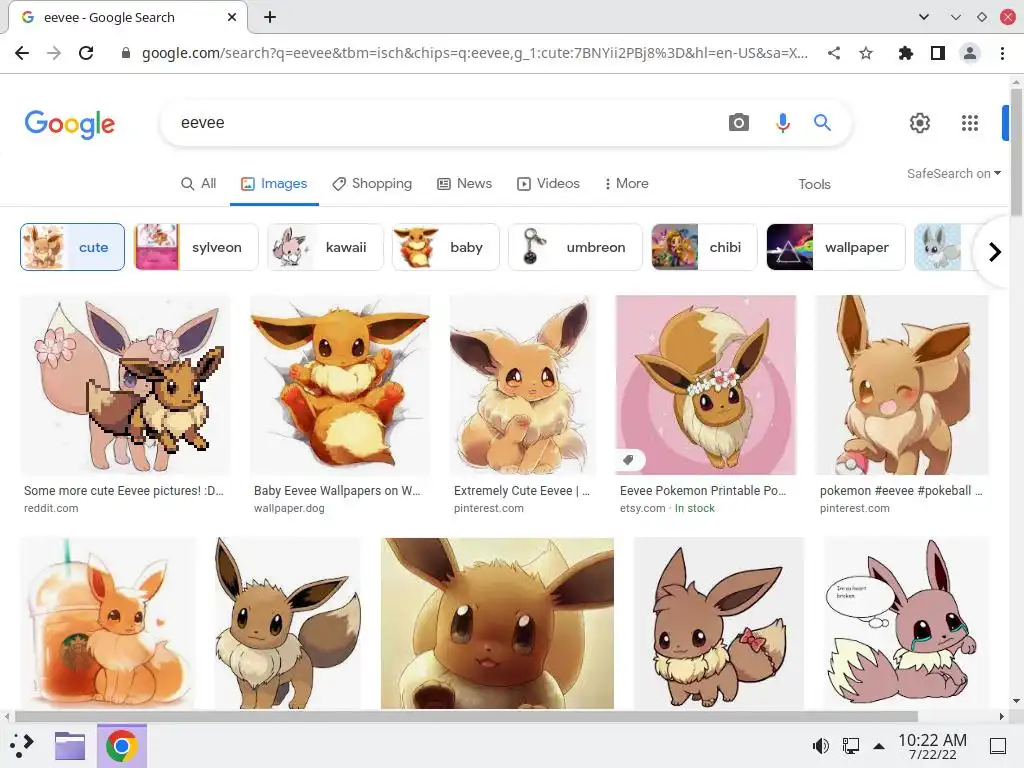Click Chrome icon in taskbar
This screenshot has height=768, width=1024.
(121, 746)
